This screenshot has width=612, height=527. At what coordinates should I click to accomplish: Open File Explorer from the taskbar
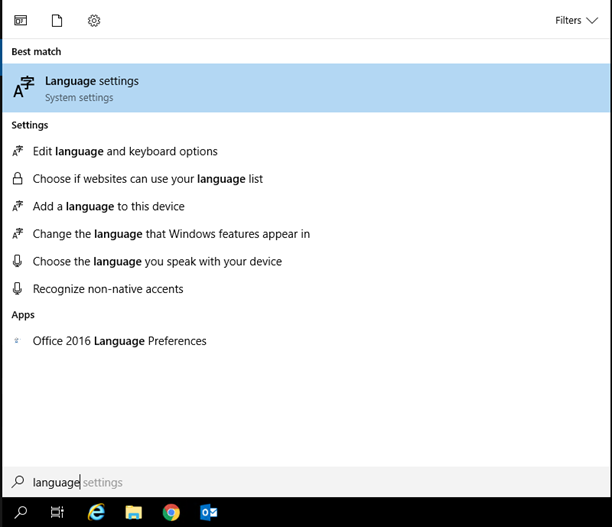point(133,512)
